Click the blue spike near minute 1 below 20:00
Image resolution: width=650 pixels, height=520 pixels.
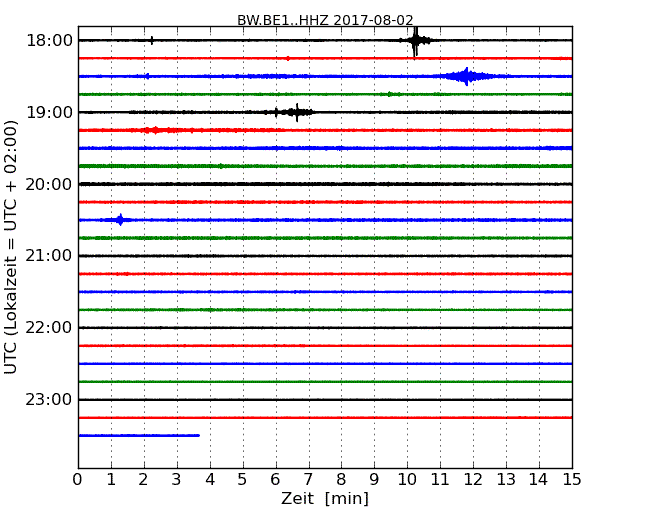[x=120, y=220]
